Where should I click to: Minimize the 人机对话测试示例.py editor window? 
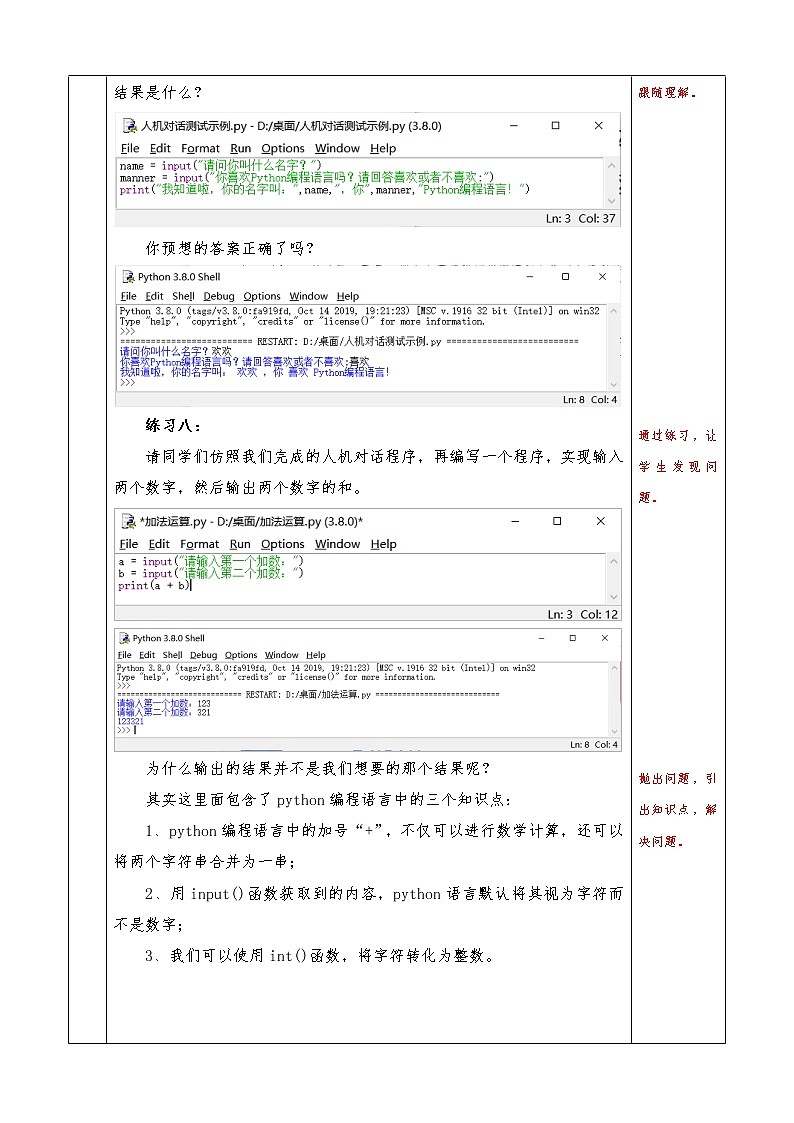pos(513,125)
